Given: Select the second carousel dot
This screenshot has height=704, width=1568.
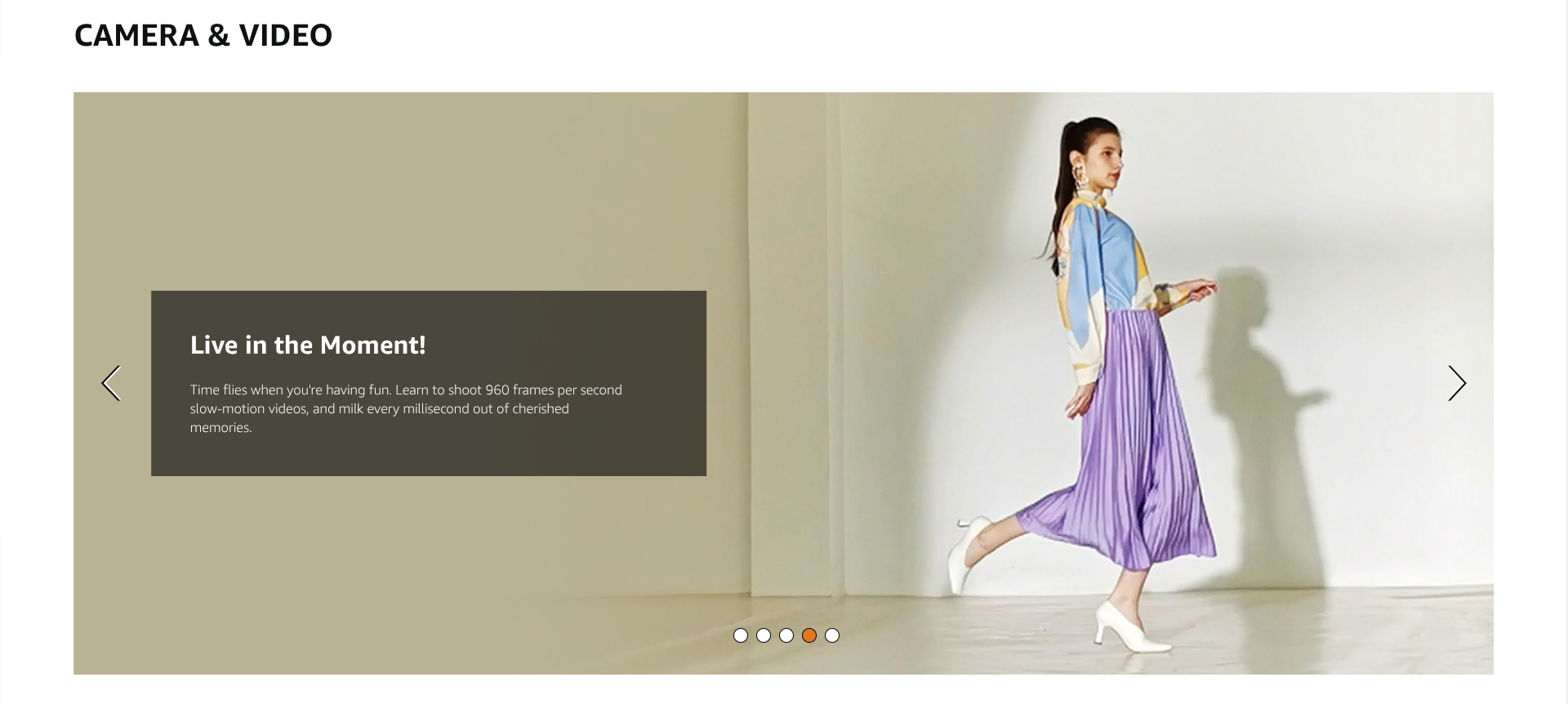Looking at the screenshot, I should tap(764, 635).
